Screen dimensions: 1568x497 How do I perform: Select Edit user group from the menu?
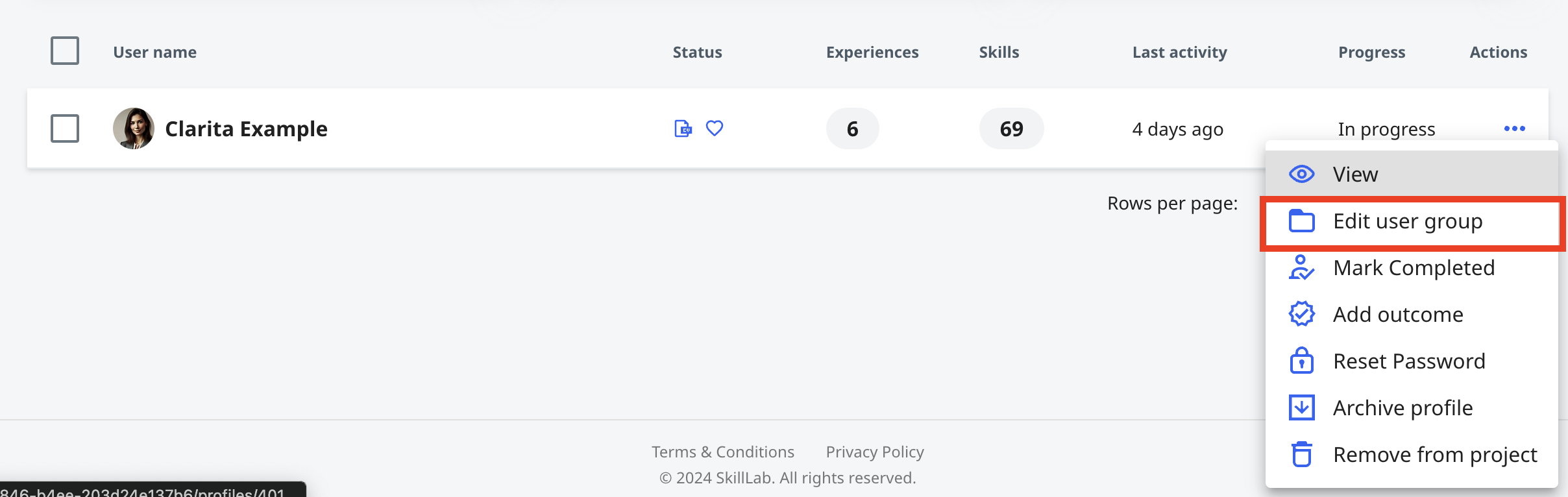tap(1412, 221)
